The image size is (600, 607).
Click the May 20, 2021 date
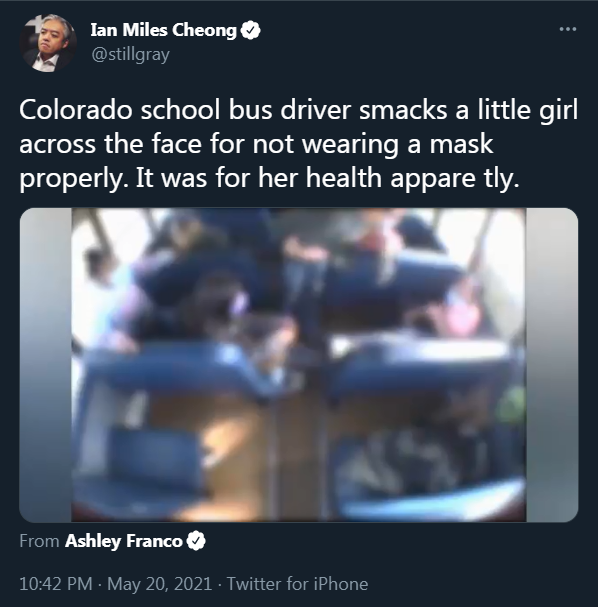pyautogui.click(x=159, y=583)
